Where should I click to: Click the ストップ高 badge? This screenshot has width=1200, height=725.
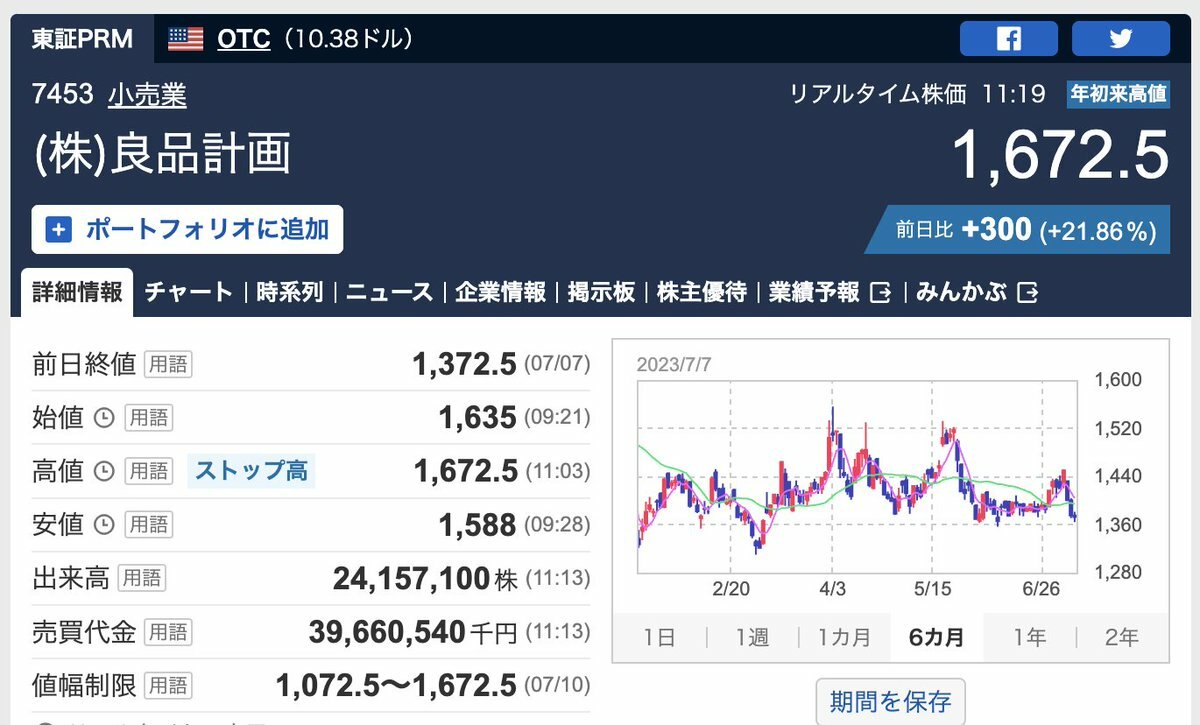251,471
